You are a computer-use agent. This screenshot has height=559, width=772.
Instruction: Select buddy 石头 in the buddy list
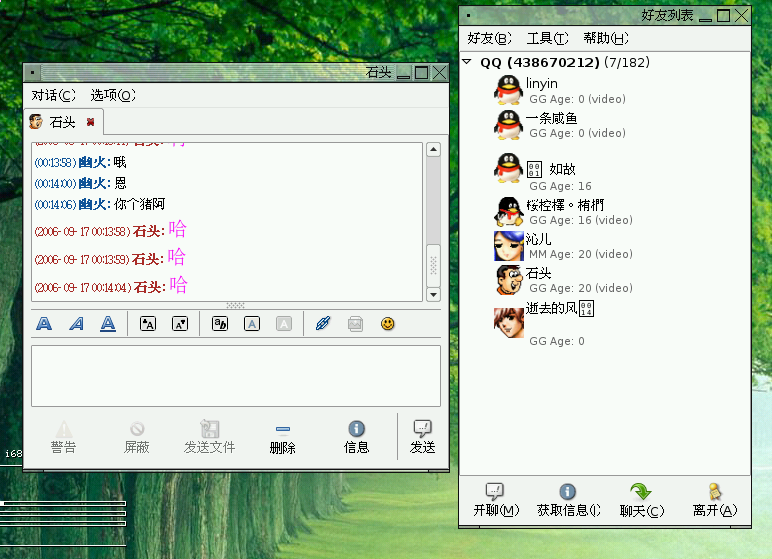click(605, 280)
